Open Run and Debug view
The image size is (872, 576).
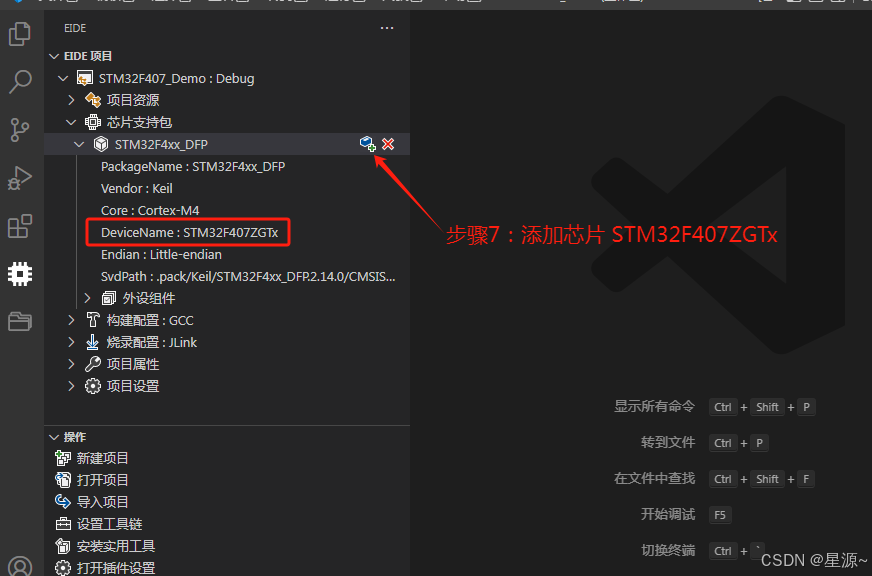20,178
